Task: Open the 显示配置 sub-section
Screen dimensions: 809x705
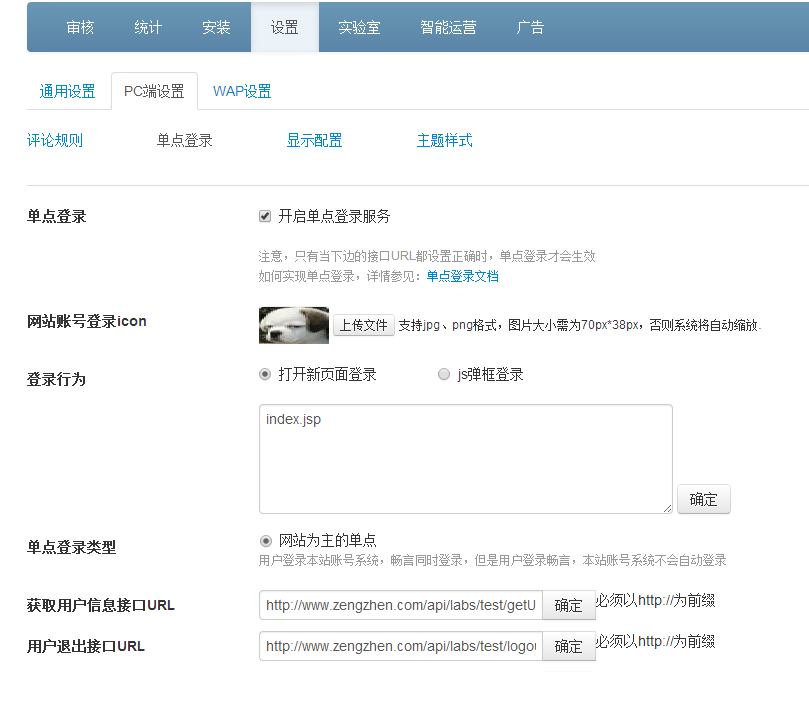Action: tap(314, 140)
